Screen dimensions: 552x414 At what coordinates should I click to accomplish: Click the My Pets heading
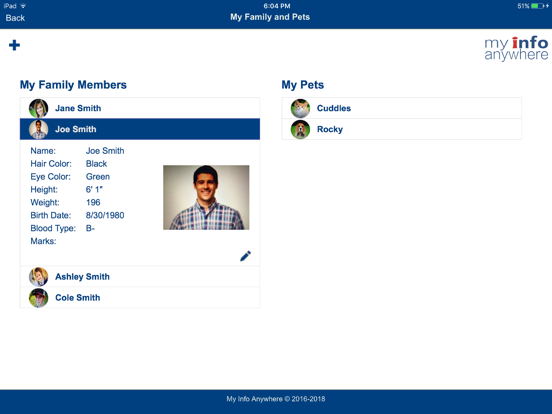pyautogui.click(x=303, y=85)
